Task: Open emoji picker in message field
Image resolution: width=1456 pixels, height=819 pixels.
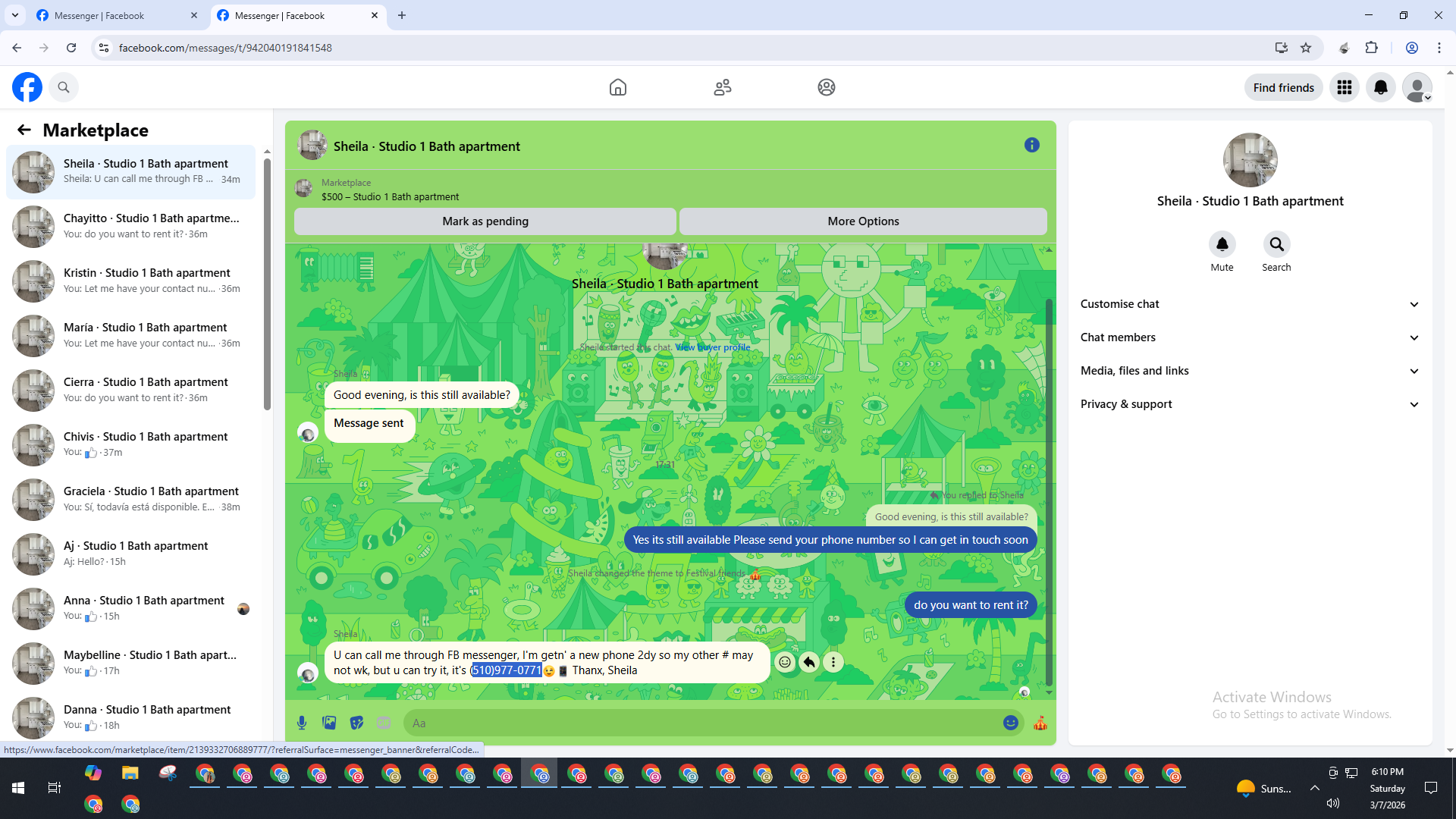Action: pos(1010,723)
